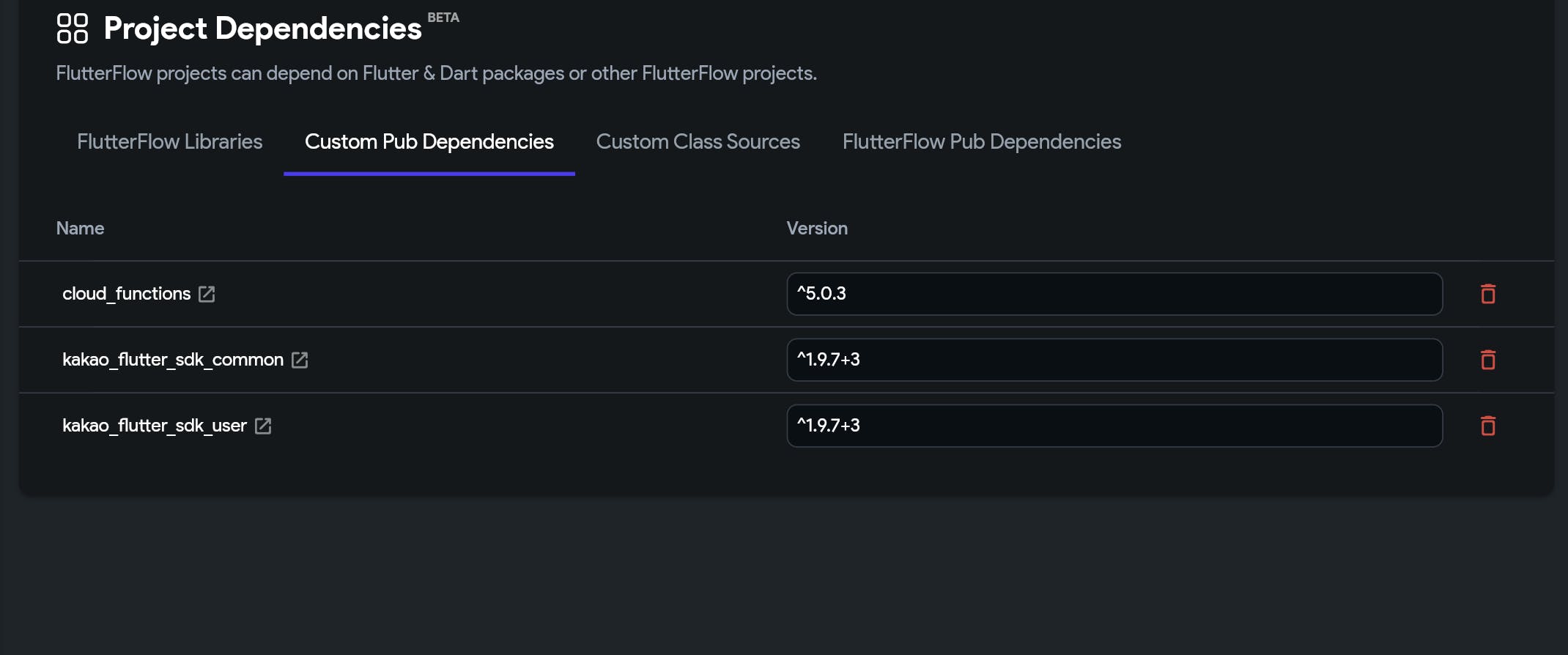Delete the kakao_flutter_sdk_common dependency

tap(1487, 360)
